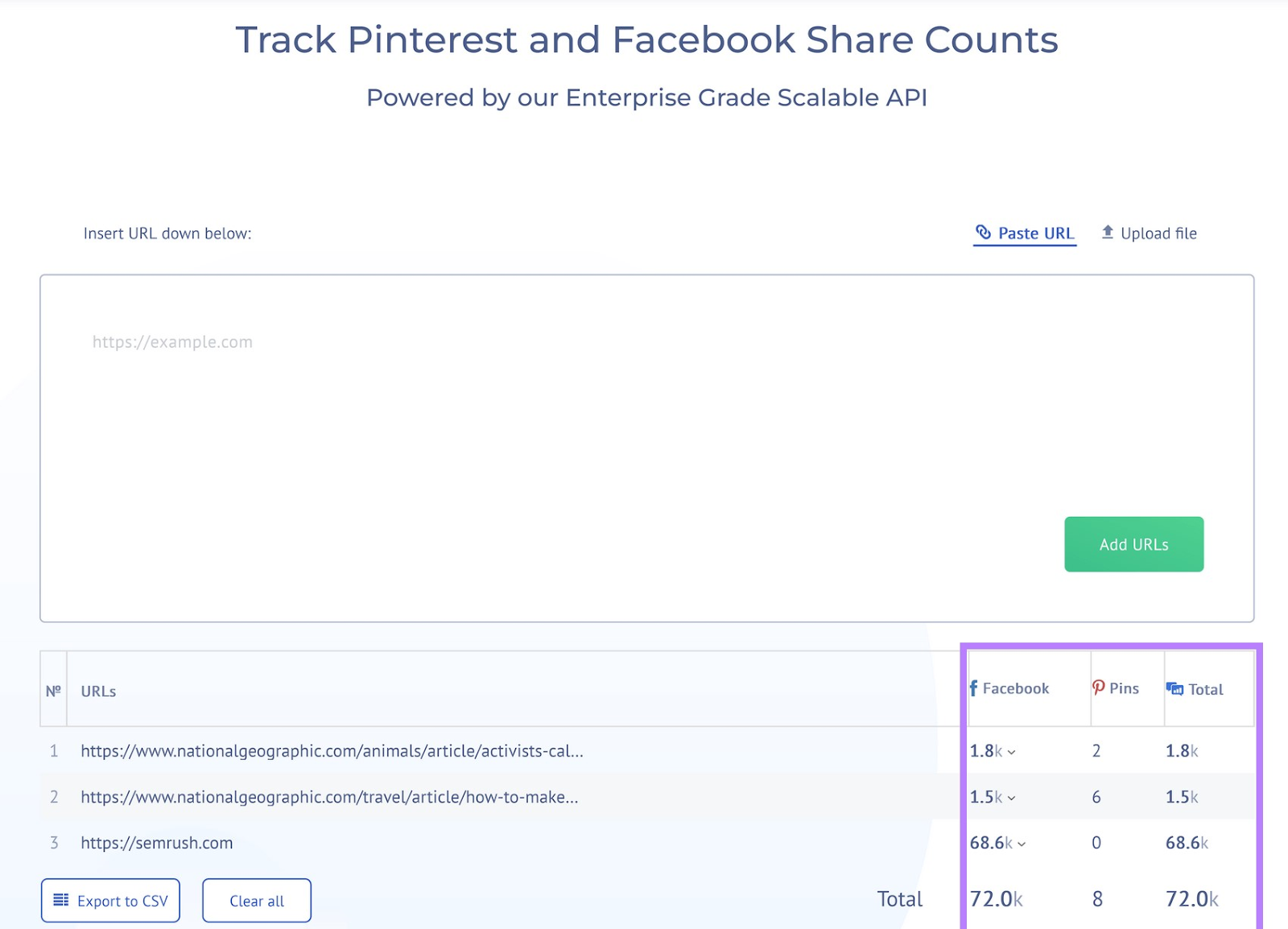Click the 'Powered by our Enterprise Grade Scalable API' subtitle
The height and width of the screenshot is (929, 1288).
point(646,97)
